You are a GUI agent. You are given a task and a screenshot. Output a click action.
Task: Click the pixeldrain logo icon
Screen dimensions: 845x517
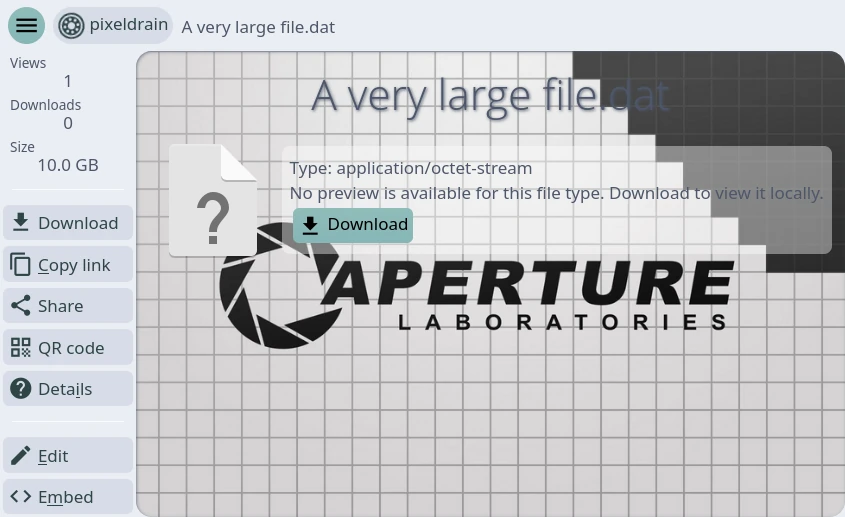tap(71, 26)
